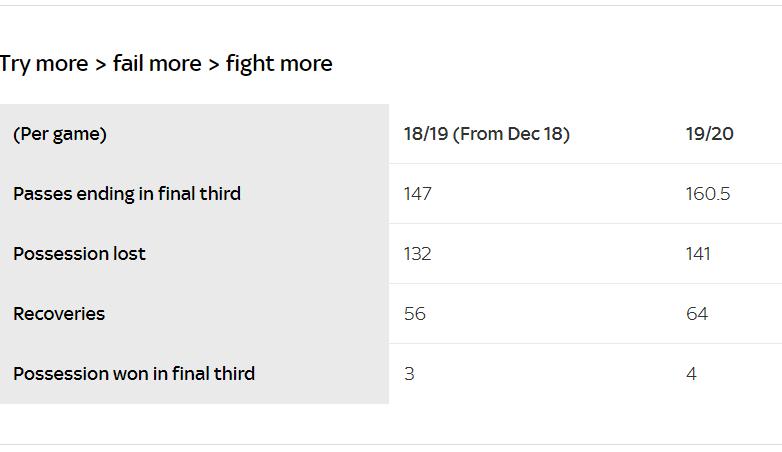Click the 160.5 passes value
Image resolution: width=782 pixels, height=452 pixels.
708,194
